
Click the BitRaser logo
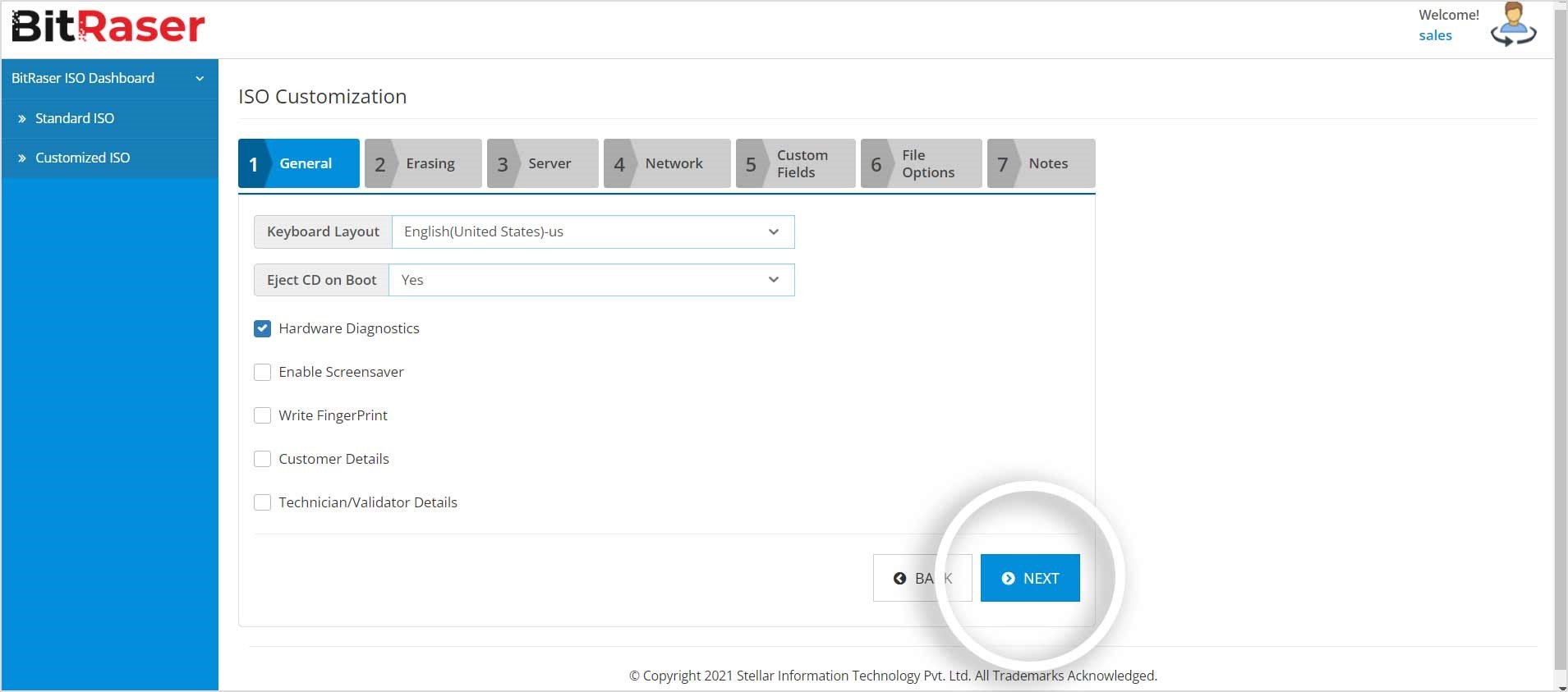click(108, 26)
